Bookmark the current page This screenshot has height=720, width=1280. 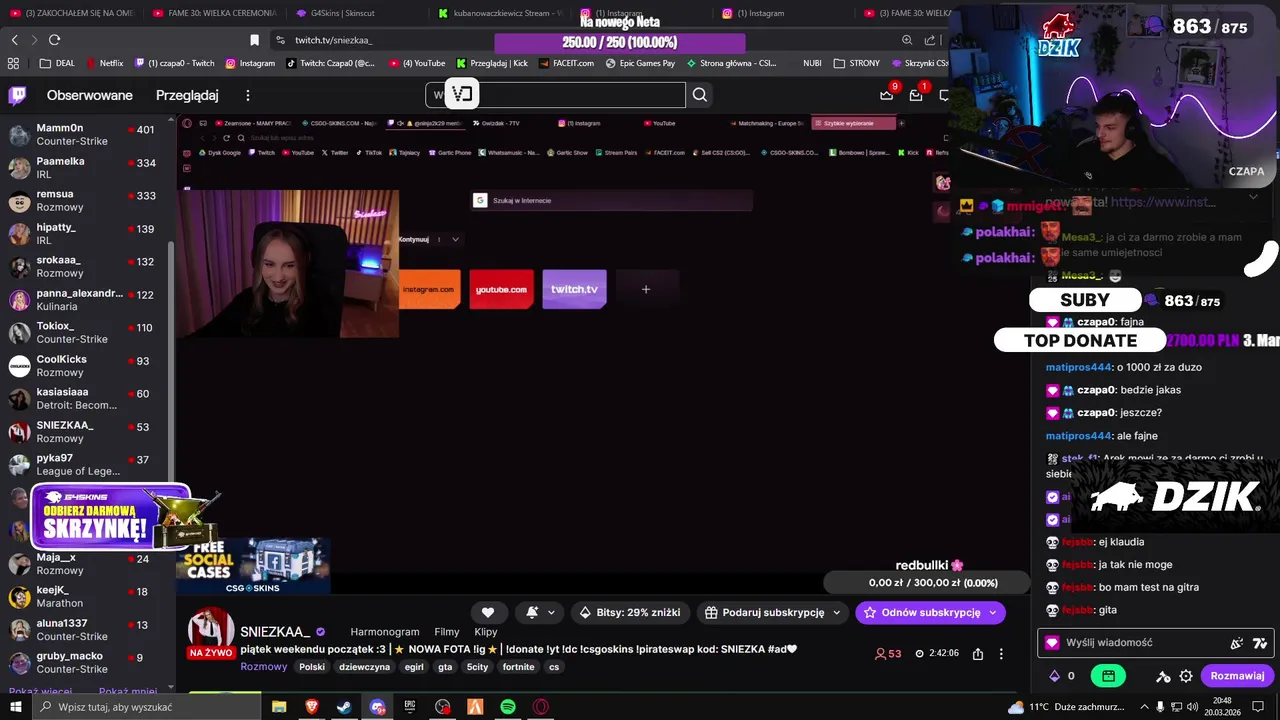[x=254, y=40]
